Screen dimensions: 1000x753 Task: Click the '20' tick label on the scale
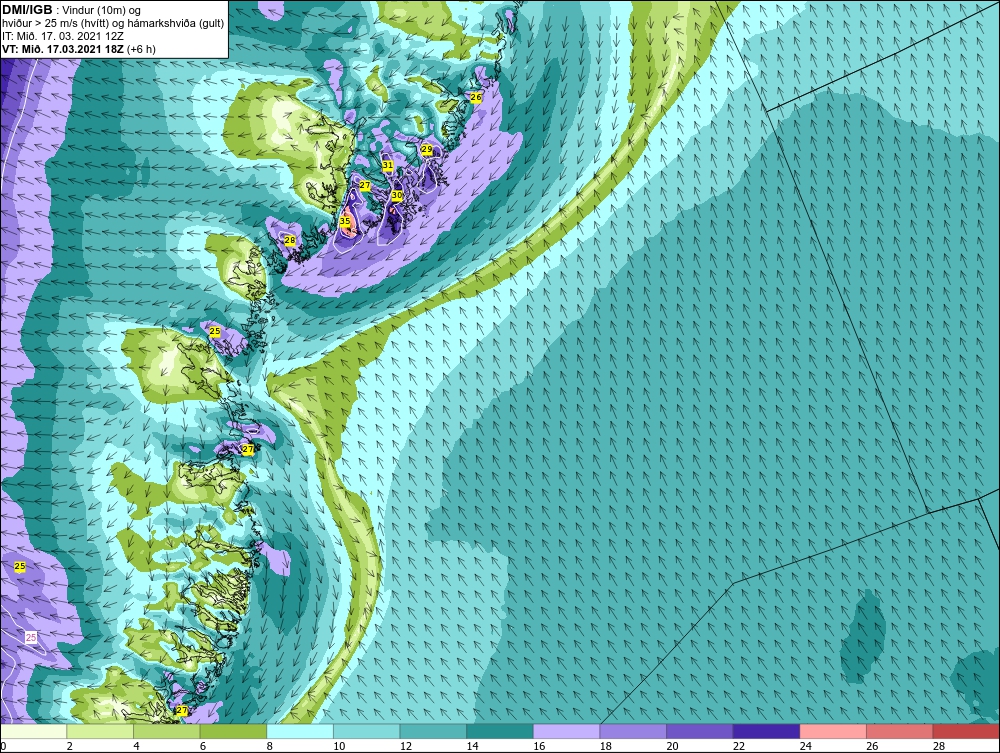(672, 746)
